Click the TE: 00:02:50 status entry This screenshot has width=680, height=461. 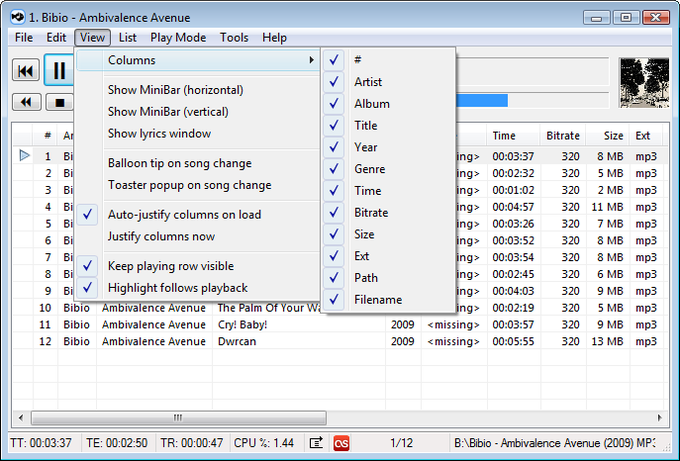click(117, 443)
